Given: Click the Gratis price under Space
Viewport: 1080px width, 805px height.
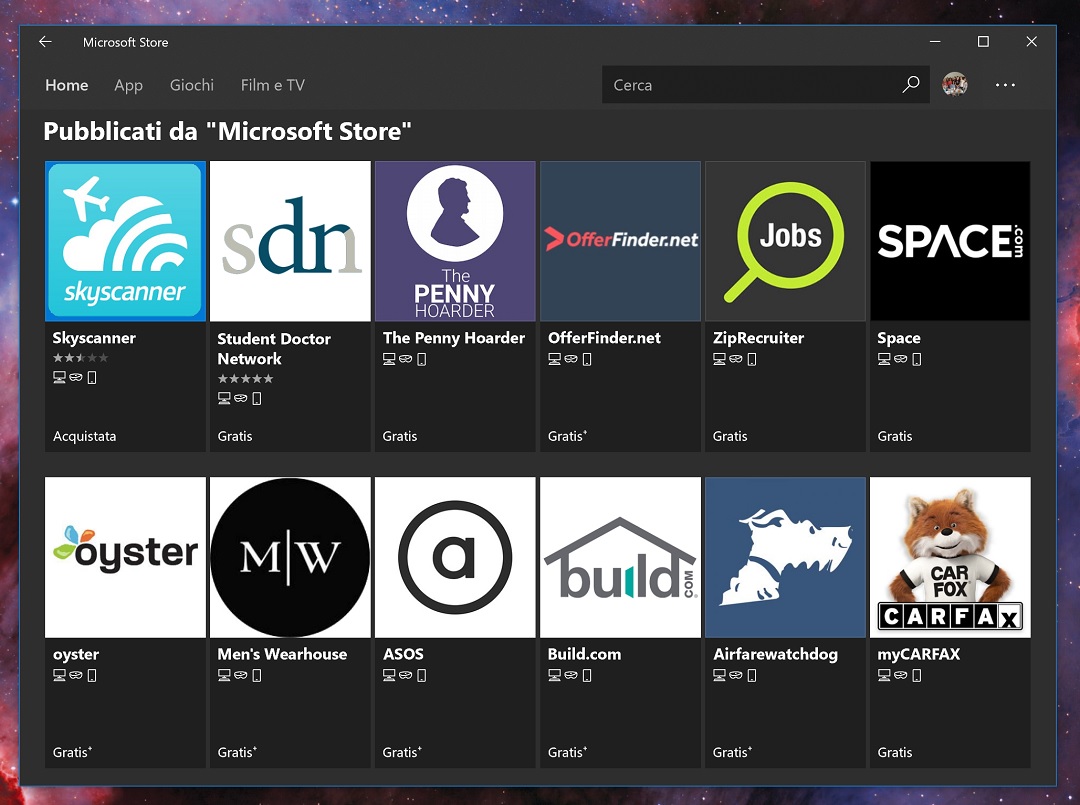Looking at the screenshot, I should coord(895,436).
